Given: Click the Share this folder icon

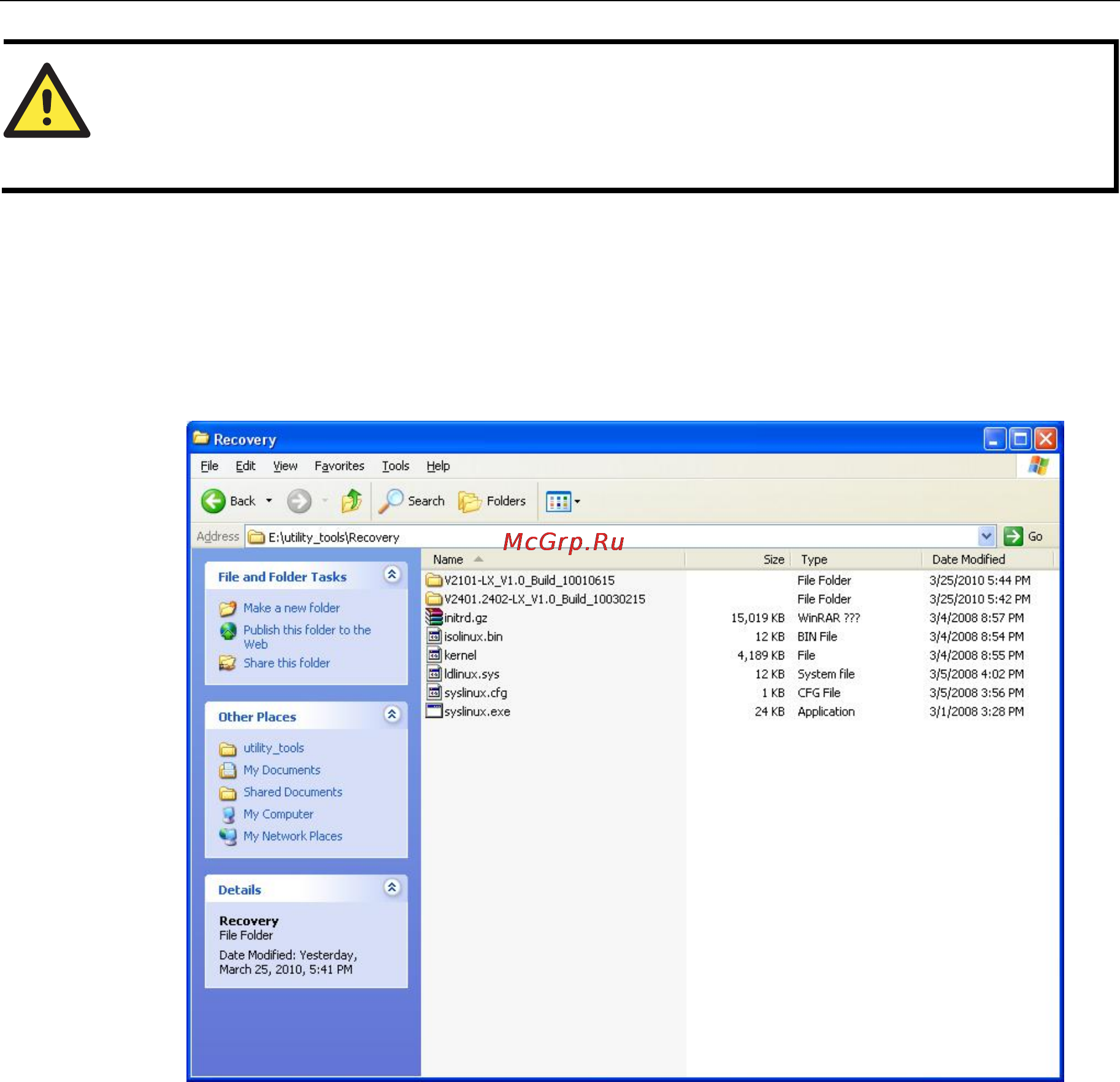Looking at the screenshot, I should 228,663.
